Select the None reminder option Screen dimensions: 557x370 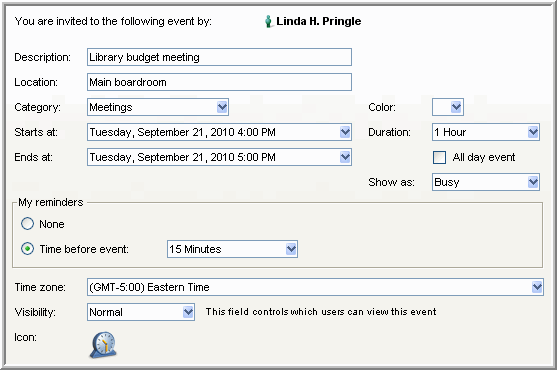(27, 224)
